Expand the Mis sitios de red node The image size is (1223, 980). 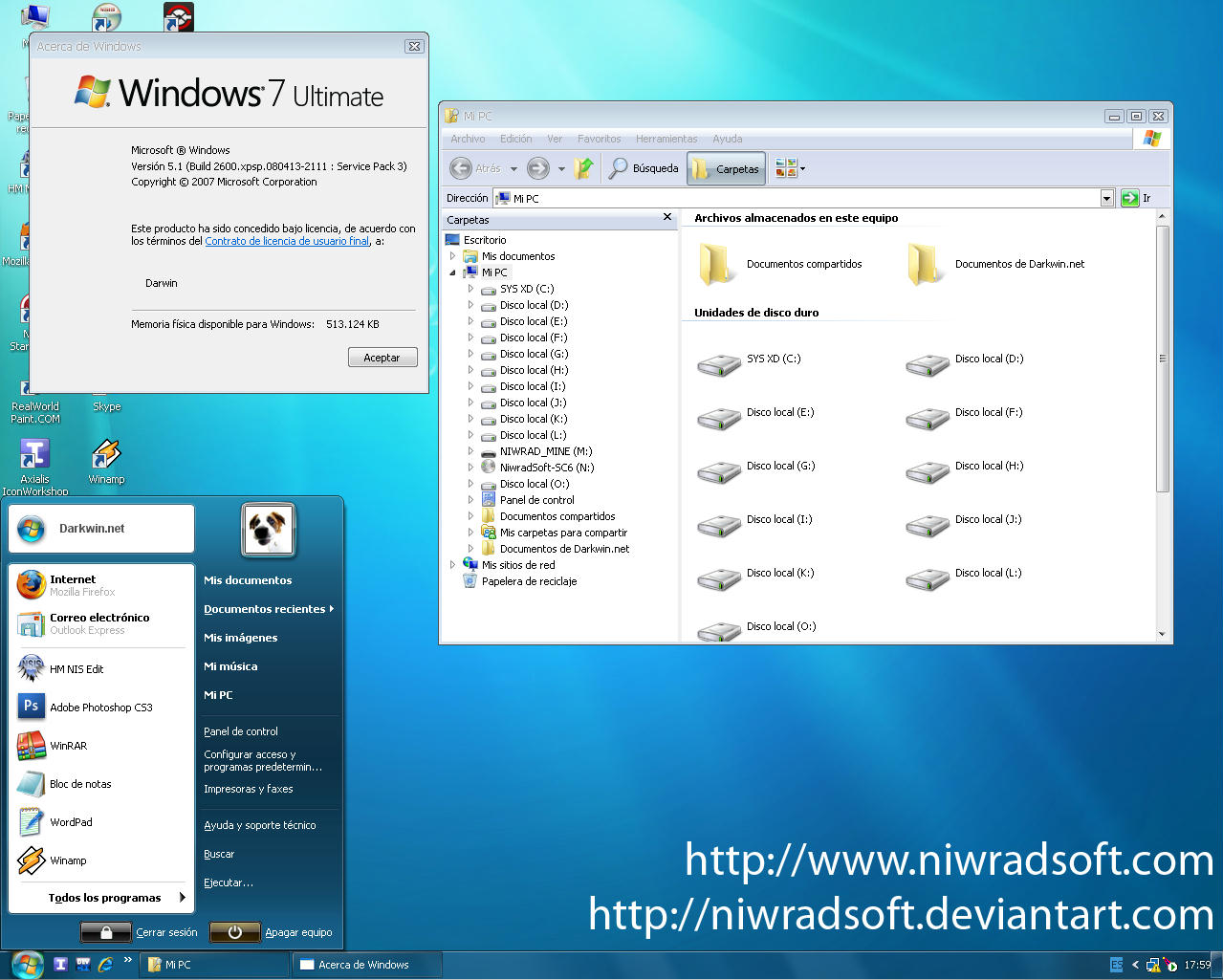point(453,565)
